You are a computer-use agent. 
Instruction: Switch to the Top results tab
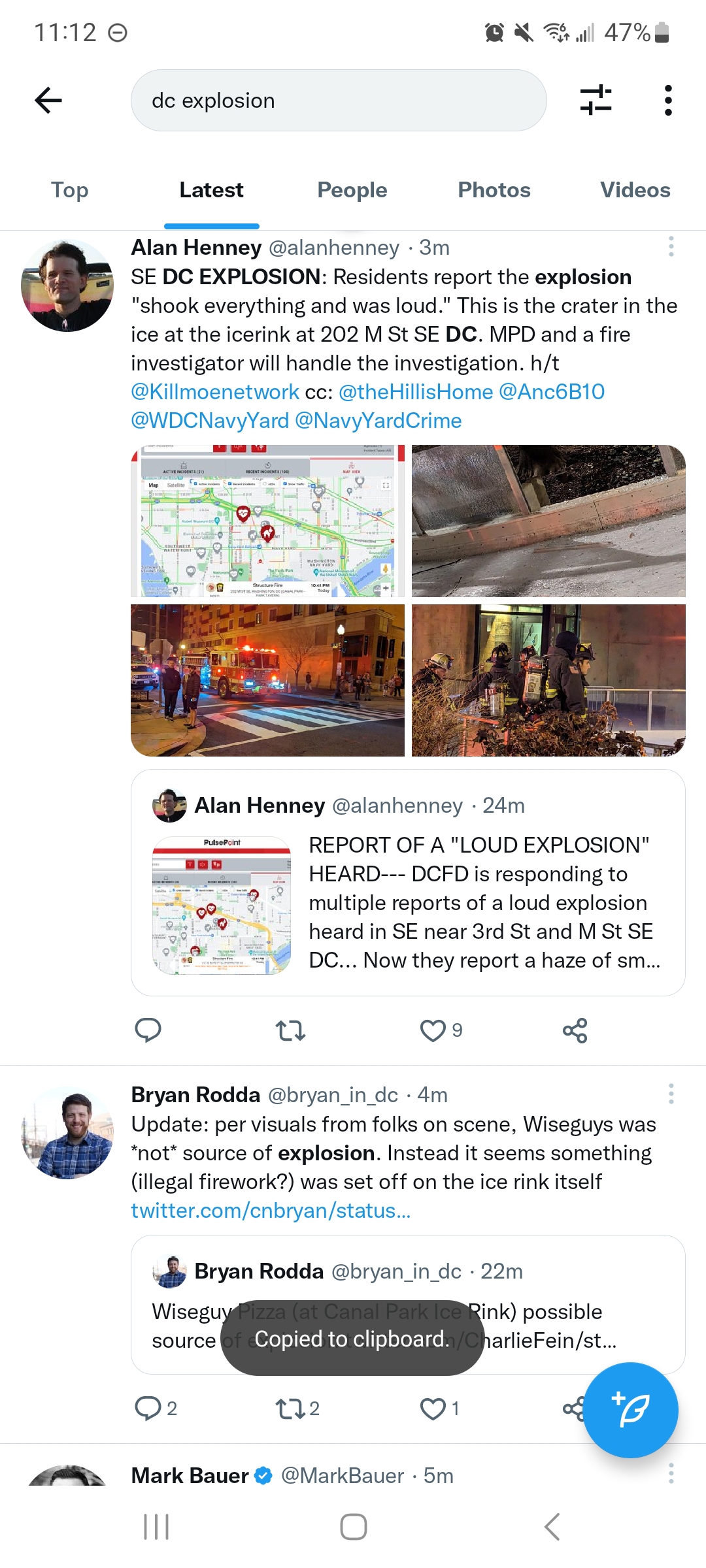(70, 190)
